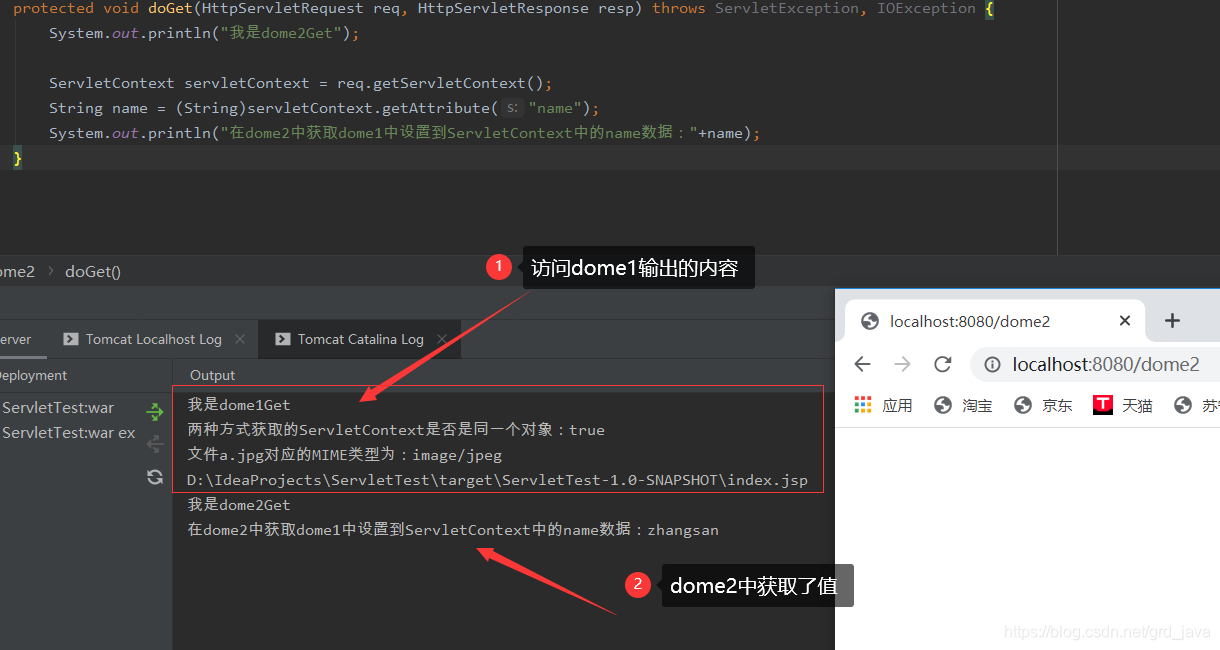Reload the localhost:8080/dome2 page
This screenshot has height=650, width=1220.
point(942,364)
